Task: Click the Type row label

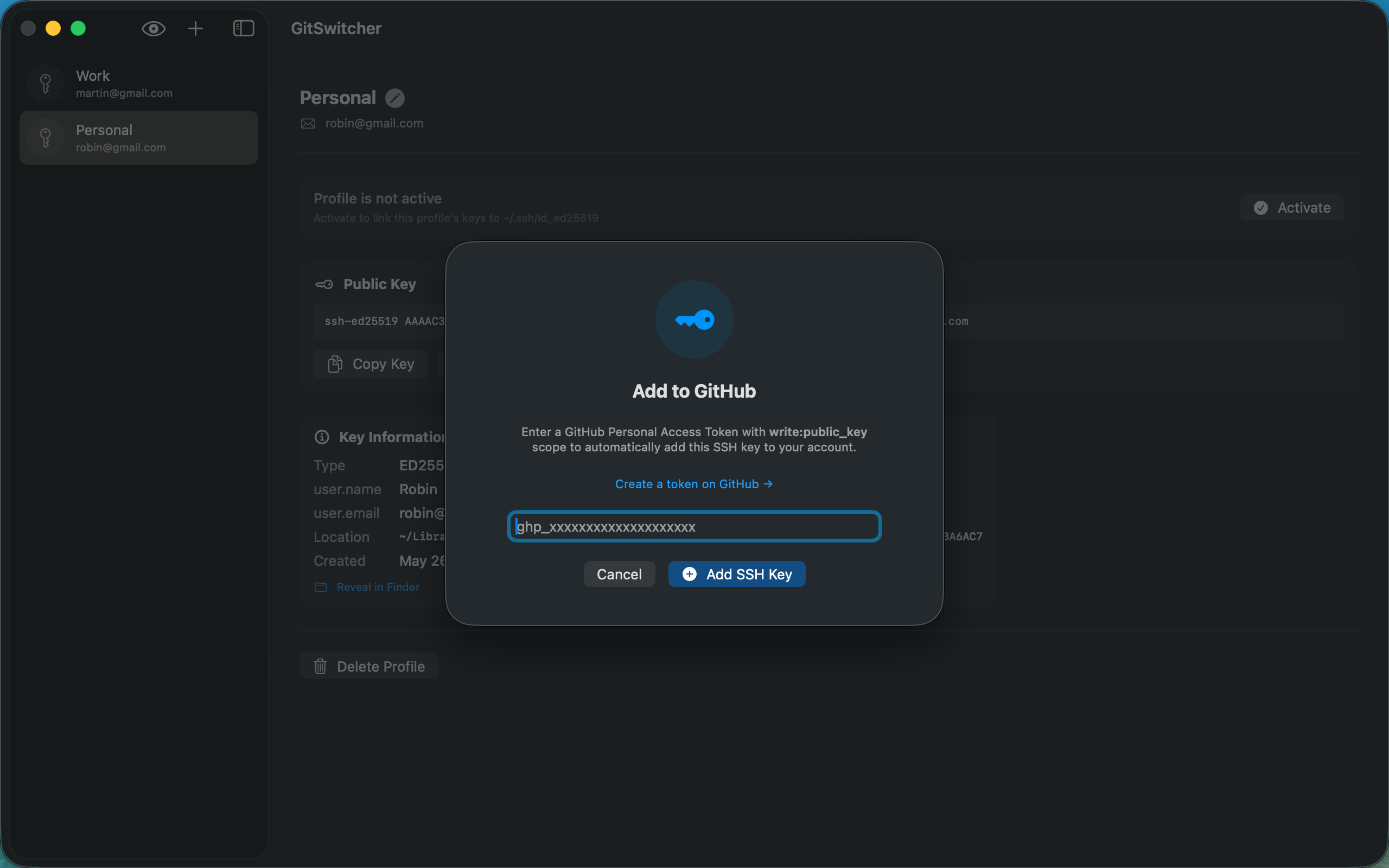Action: (x=329, y=465)
